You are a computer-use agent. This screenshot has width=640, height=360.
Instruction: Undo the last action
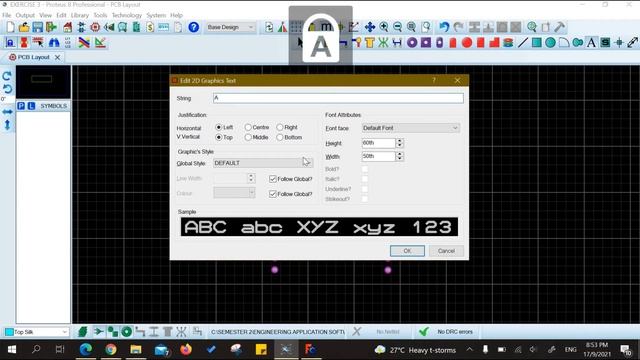[444, 27]
